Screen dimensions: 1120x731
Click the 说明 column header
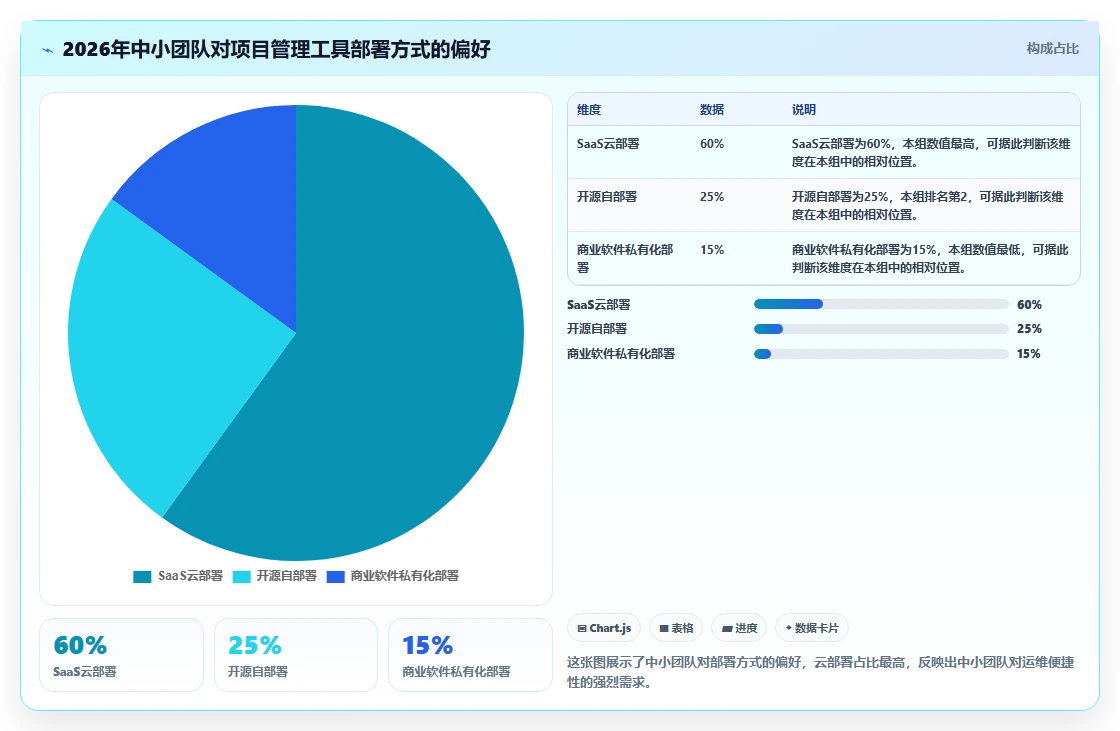(804, 109)
